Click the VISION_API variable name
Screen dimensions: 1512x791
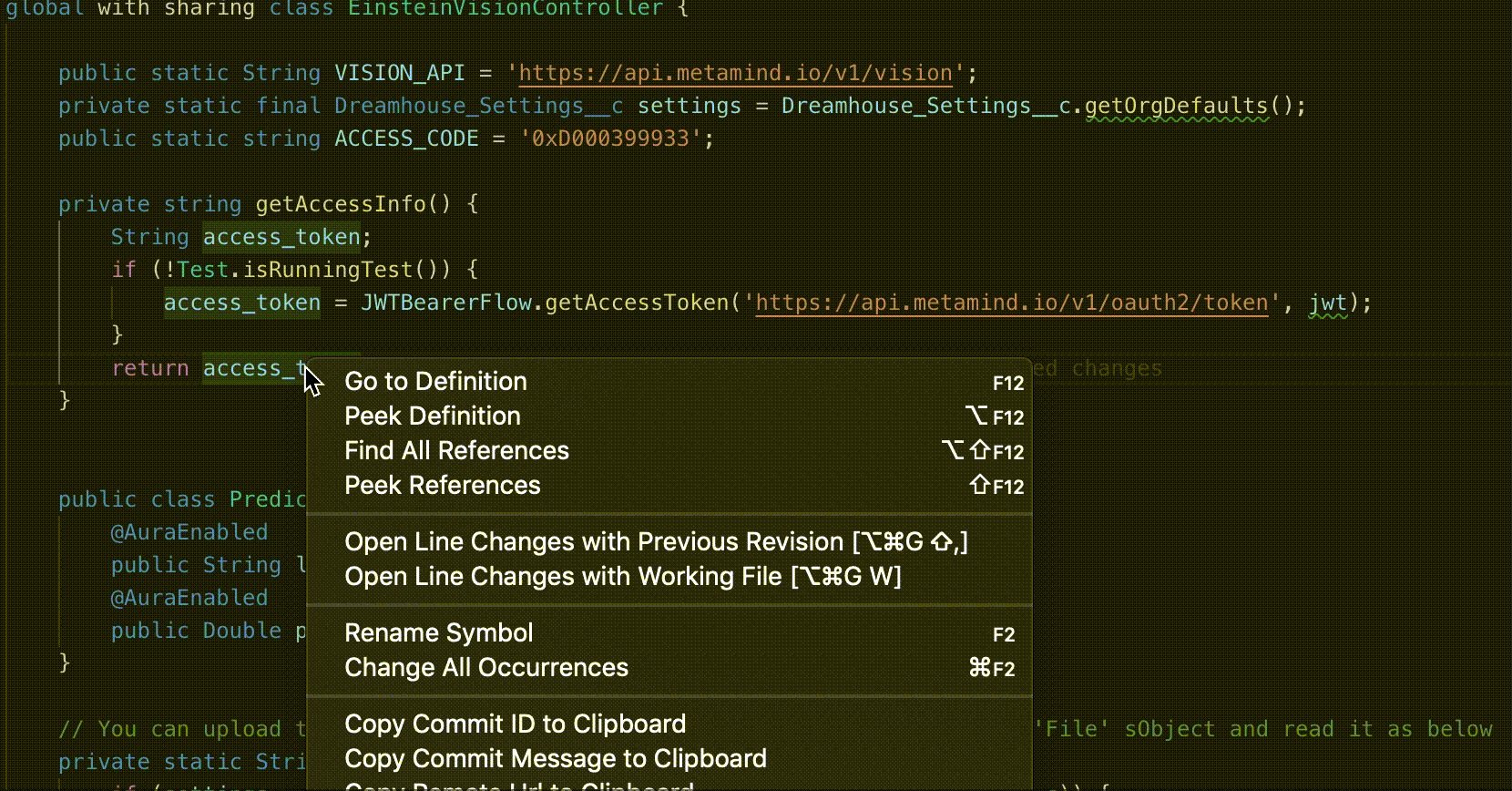pos(400,73)
